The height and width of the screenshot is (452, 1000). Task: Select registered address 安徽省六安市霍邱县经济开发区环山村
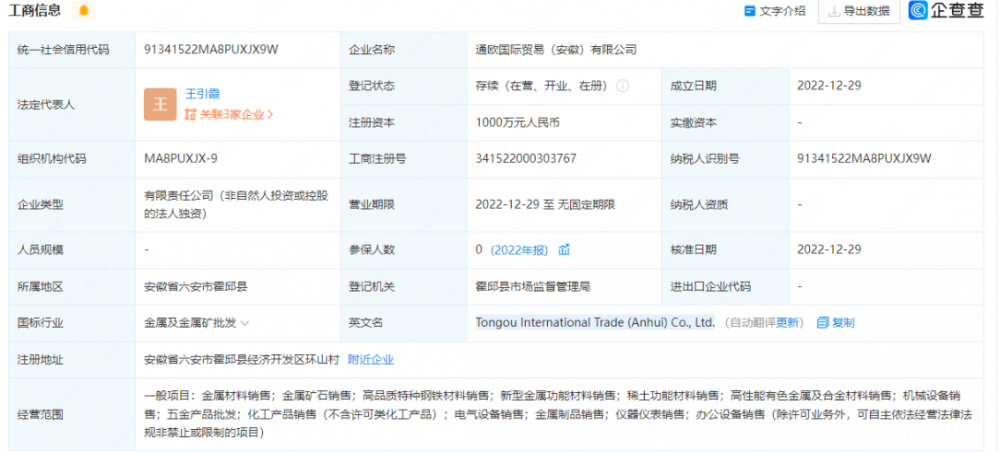242,360
